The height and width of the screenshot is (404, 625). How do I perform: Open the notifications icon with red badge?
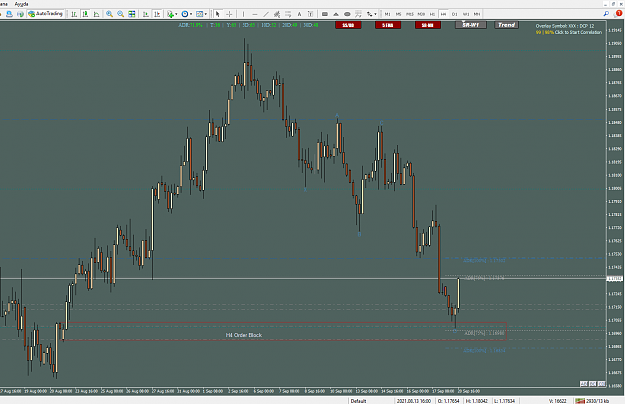coord(618,14)
